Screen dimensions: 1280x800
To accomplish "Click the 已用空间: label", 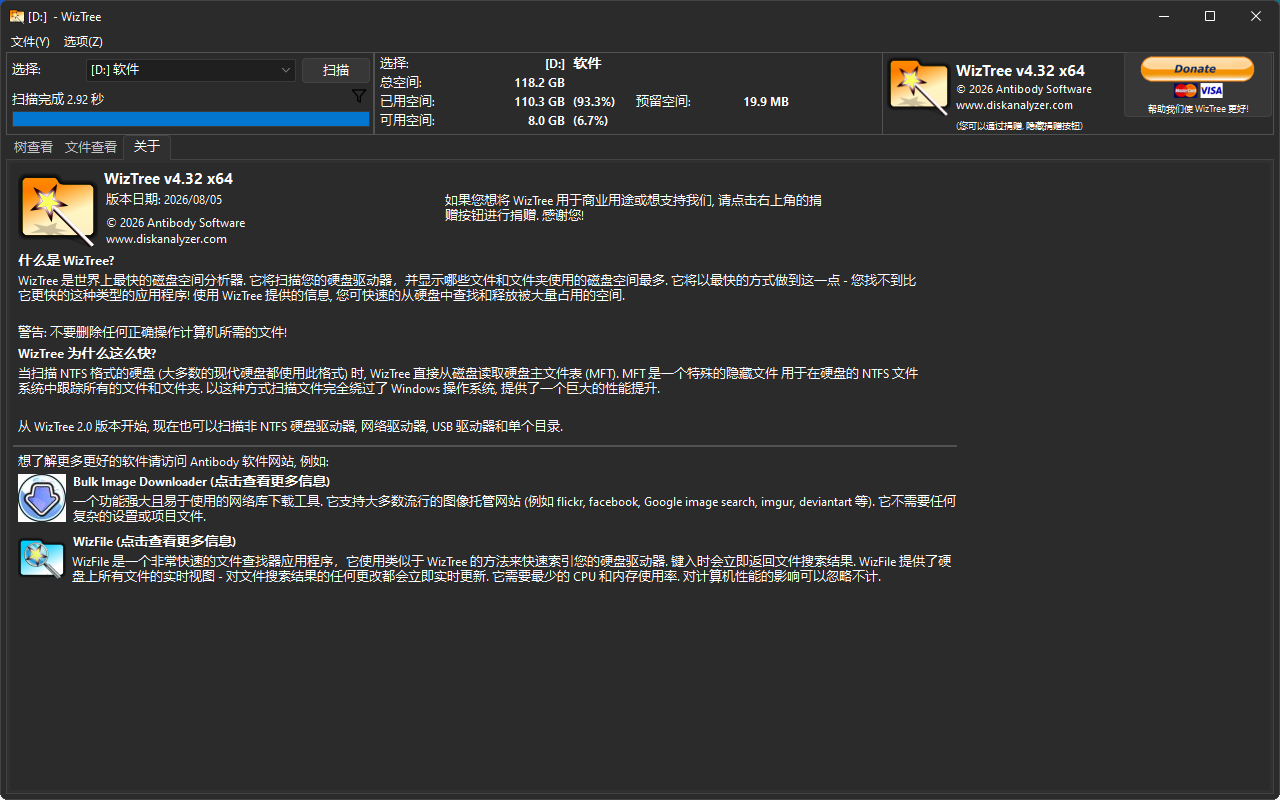I will click(407, 101).
